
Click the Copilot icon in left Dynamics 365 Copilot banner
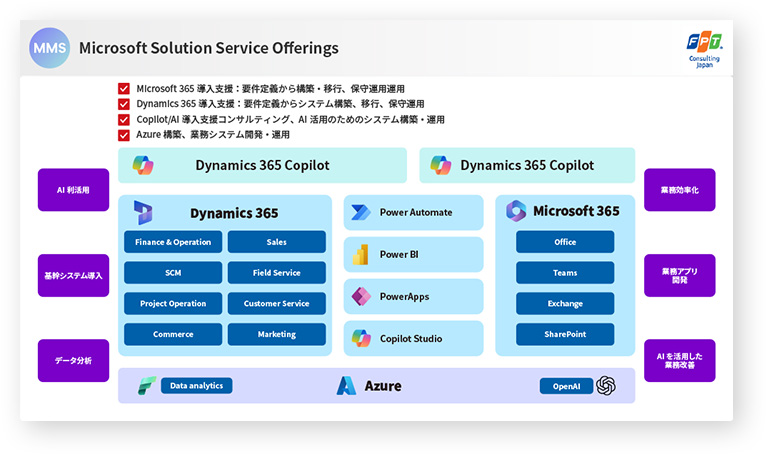point(143,165)
